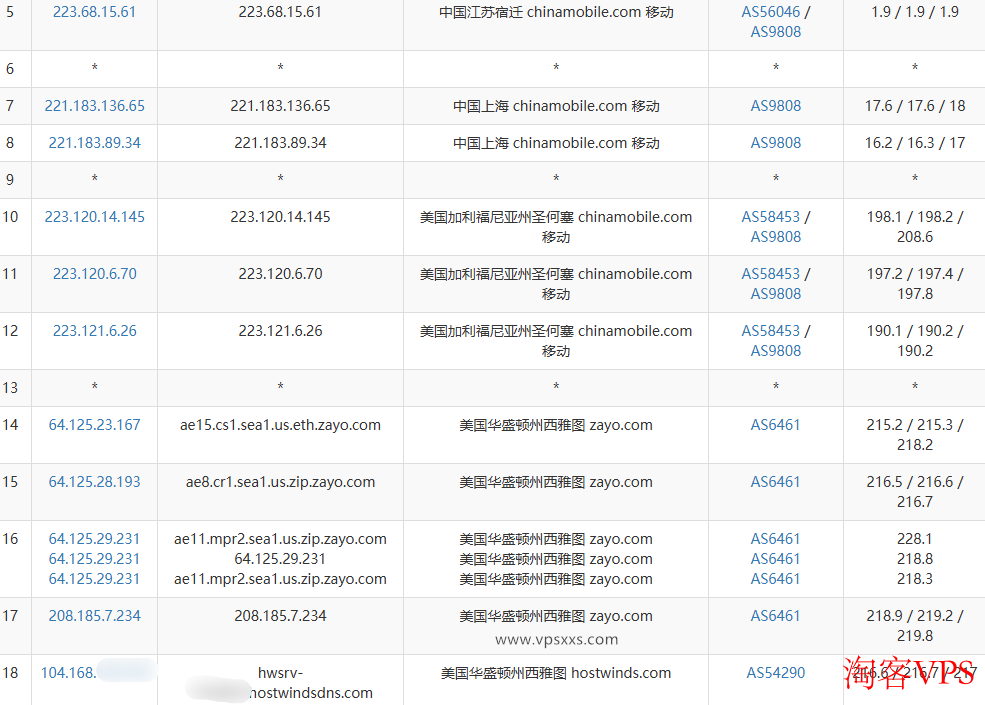Click the AS9808 link in hop 8
Viewport: 985px width, 705px height.
click(x=776, y=143)
